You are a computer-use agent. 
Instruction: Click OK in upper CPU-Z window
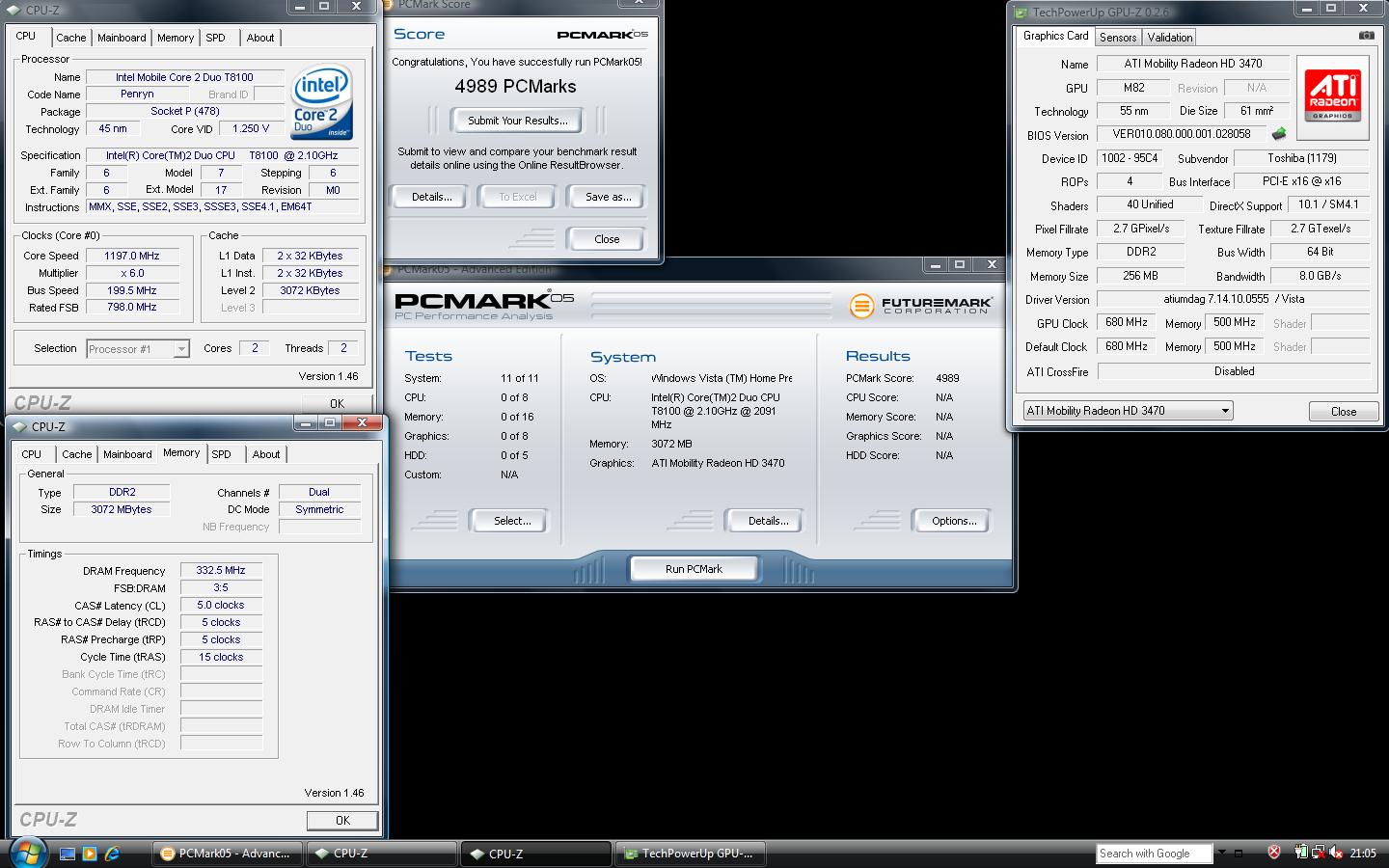click(x=337, y=403)
